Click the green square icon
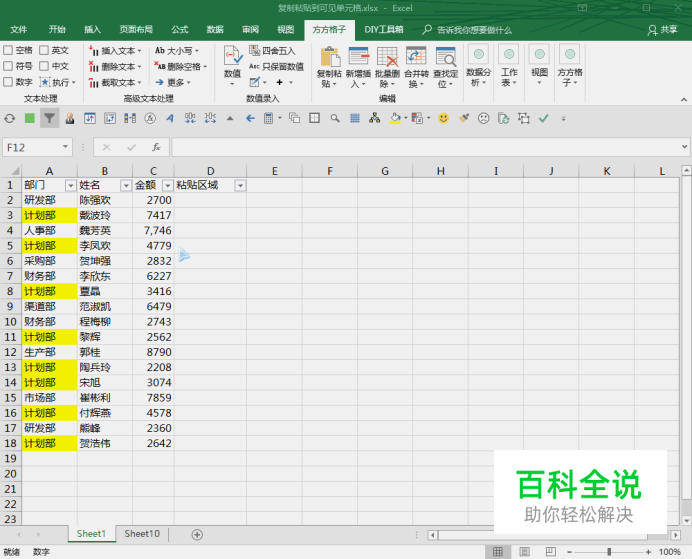The height and width of the screenshot is (559, 692). click(30, 118)
